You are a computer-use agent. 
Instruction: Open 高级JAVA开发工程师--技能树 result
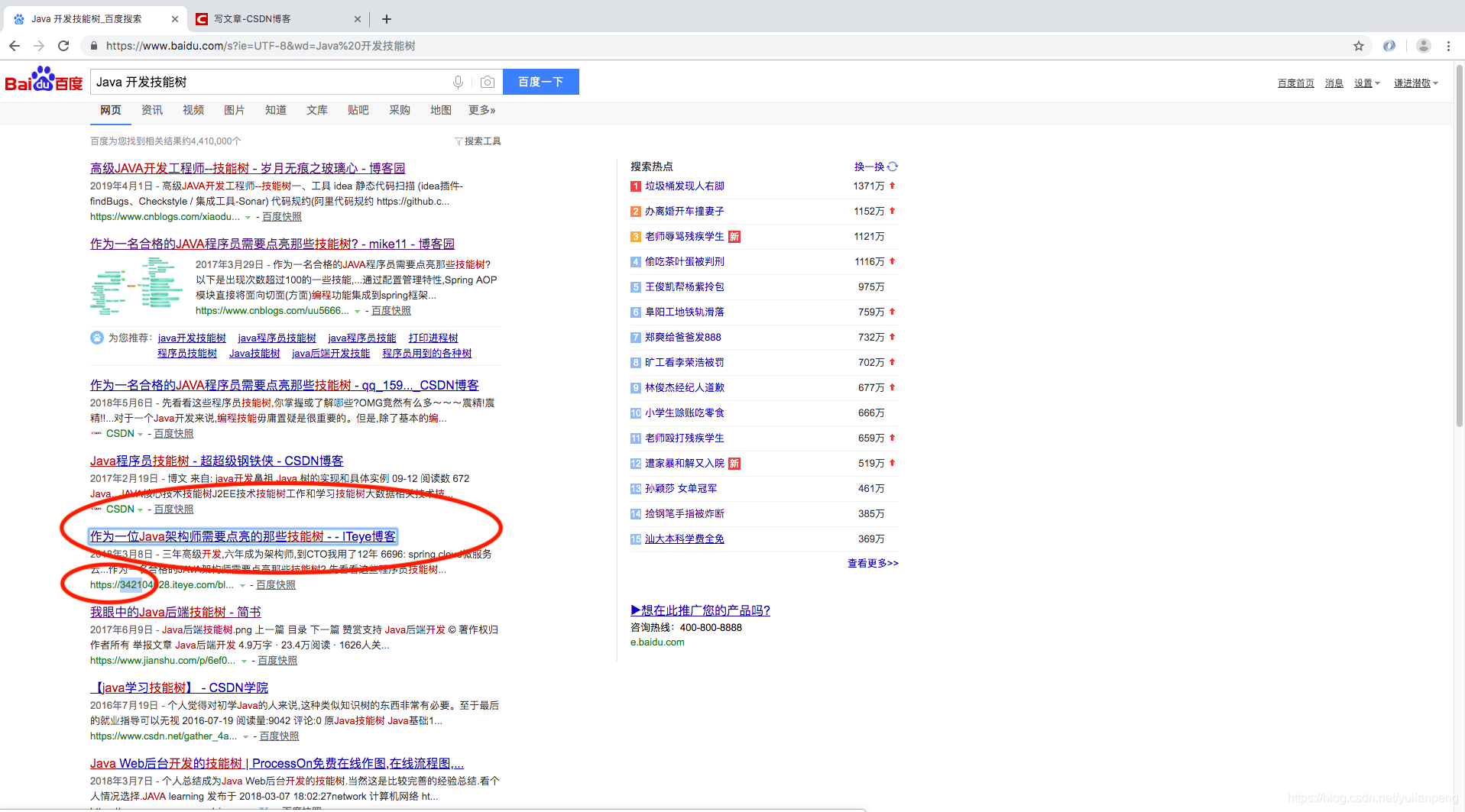(248, 168)
